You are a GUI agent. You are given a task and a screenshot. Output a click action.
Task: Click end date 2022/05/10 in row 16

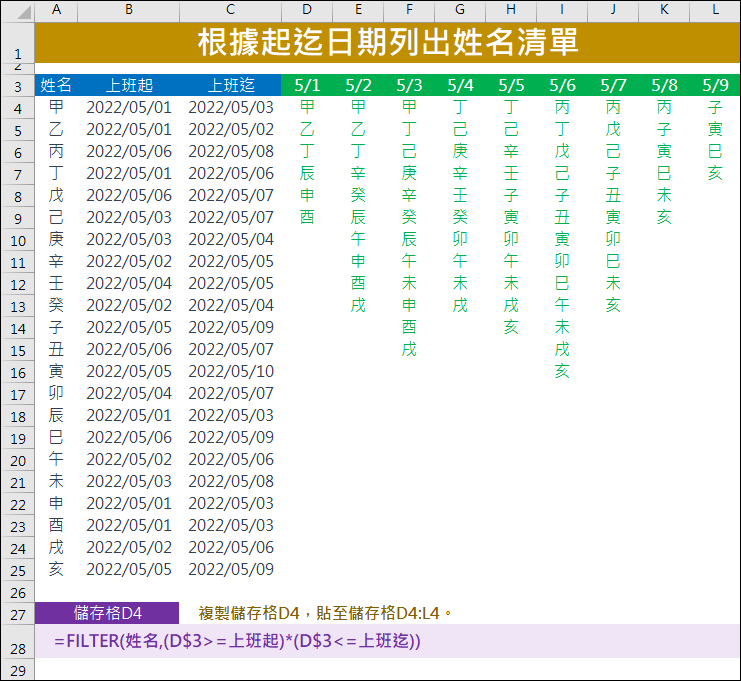click(x=230, y=371)
